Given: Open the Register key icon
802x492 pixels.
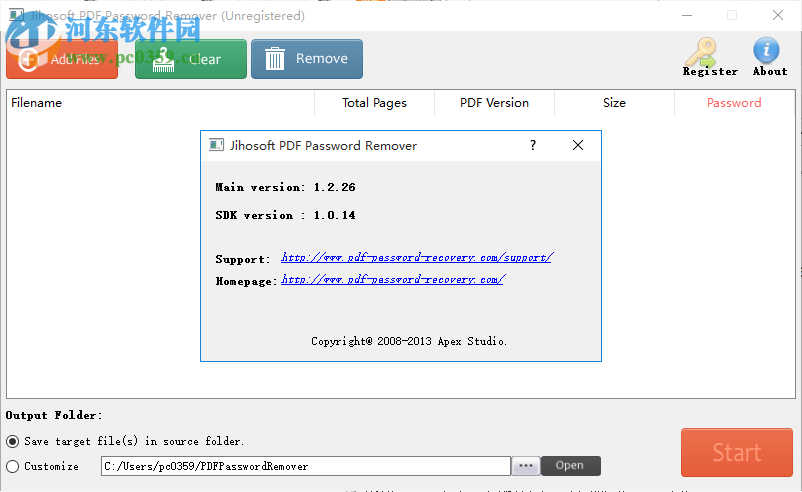Looking at the screenshot, I should [710, 57].
